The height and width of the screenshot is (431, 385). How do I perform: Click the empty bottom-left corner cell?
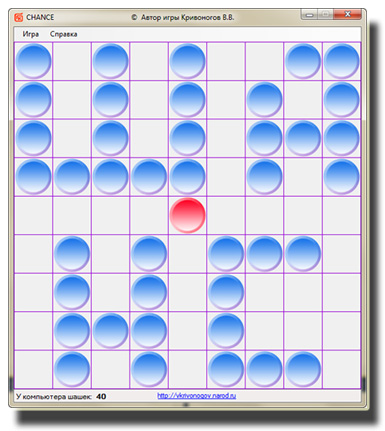coord(33,369)
